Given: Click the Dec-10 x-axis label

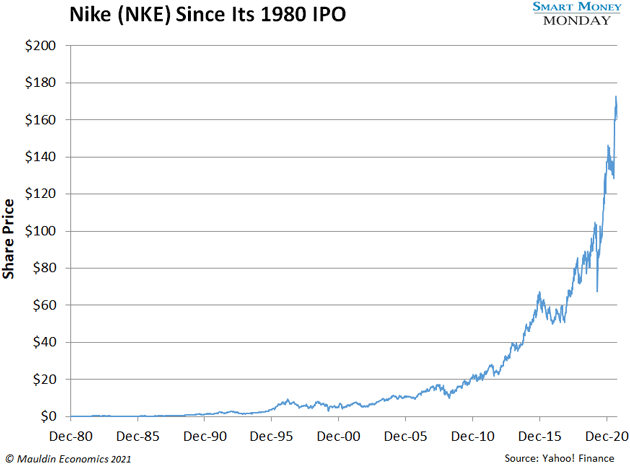Looking at the screenshot, I should point(472,436).
